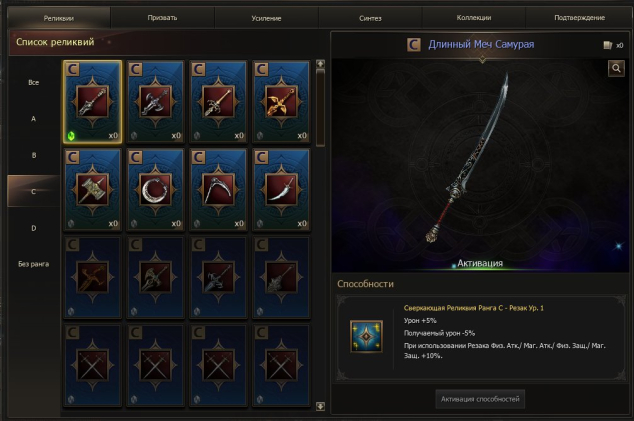Viewport: 634px width, 421px height.
Task: Filter relic list by rank B
Action: click(x=34, y=155)
